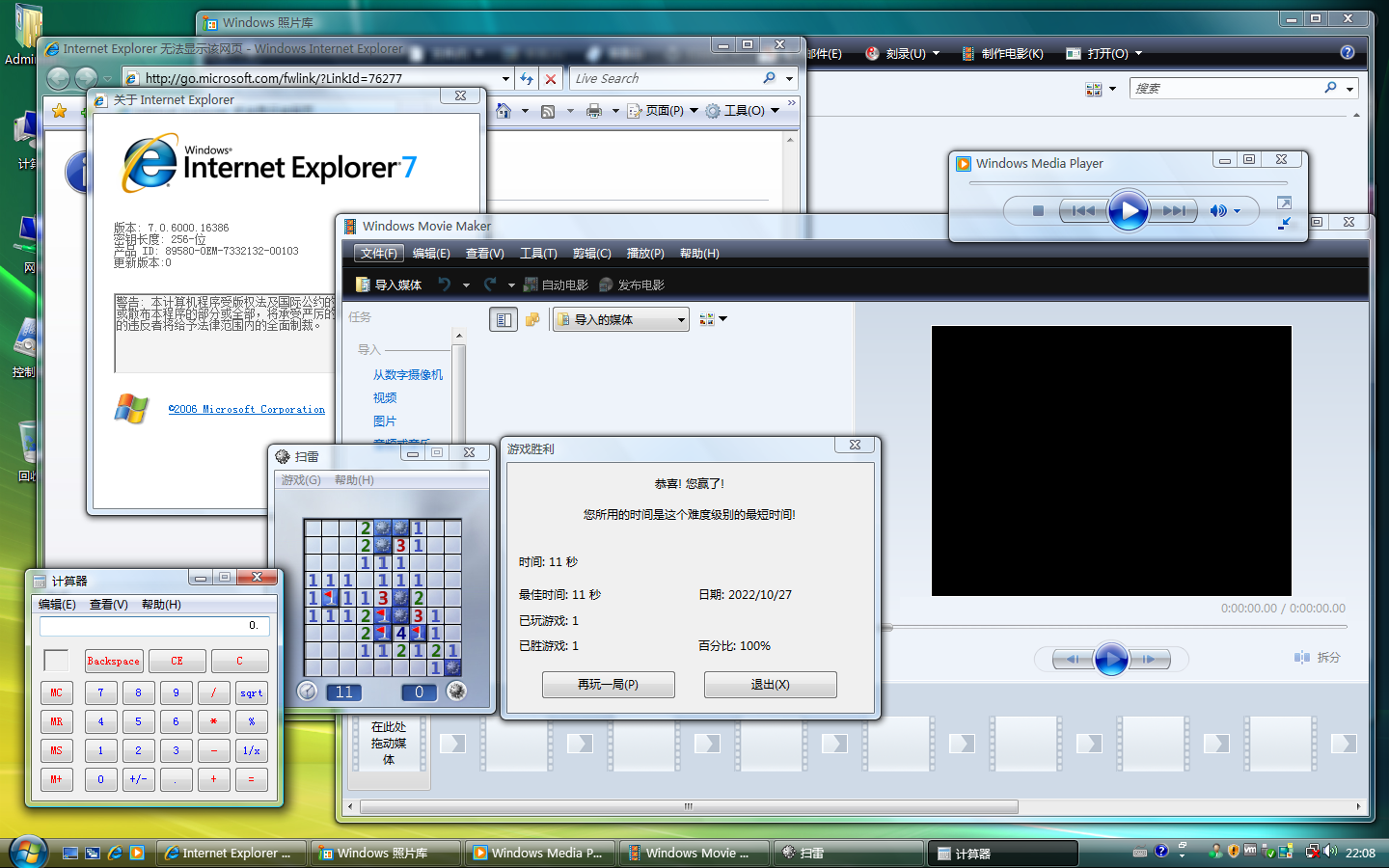Click the Home icon in Internet Explorer

[x=503, y=111]
